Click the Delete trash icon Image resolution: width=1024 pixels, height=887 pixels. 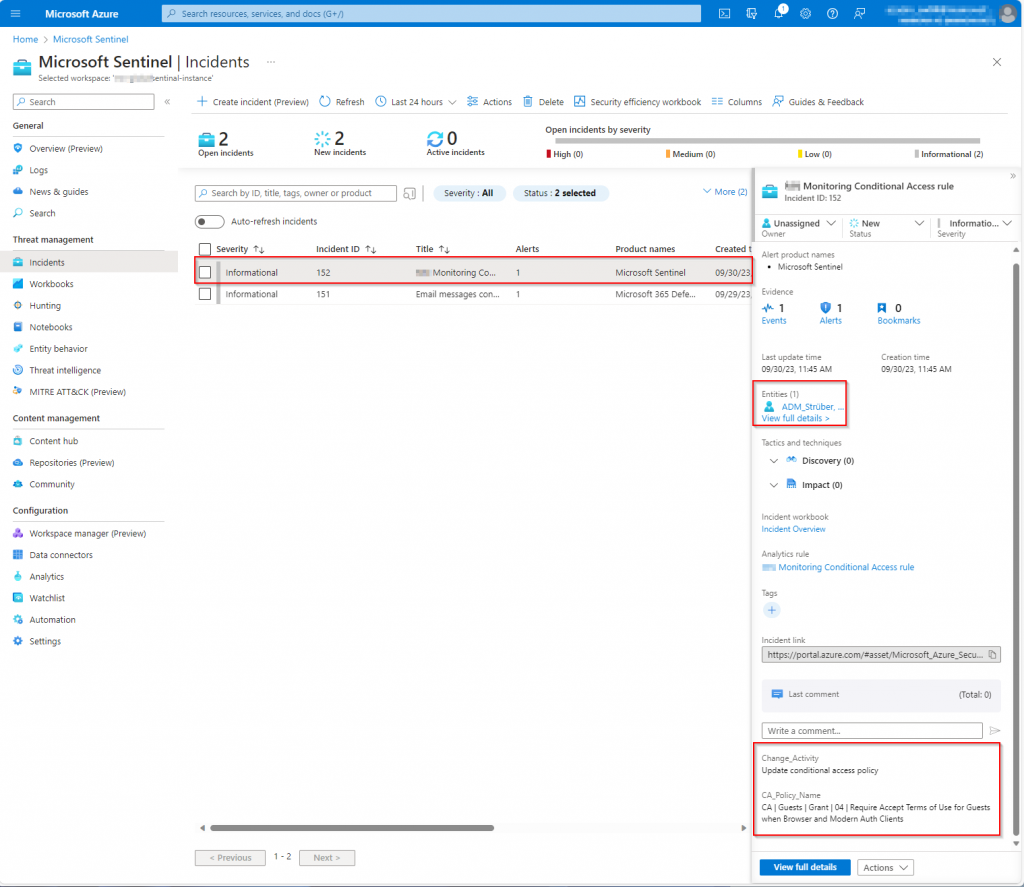[x=528, y=102]
